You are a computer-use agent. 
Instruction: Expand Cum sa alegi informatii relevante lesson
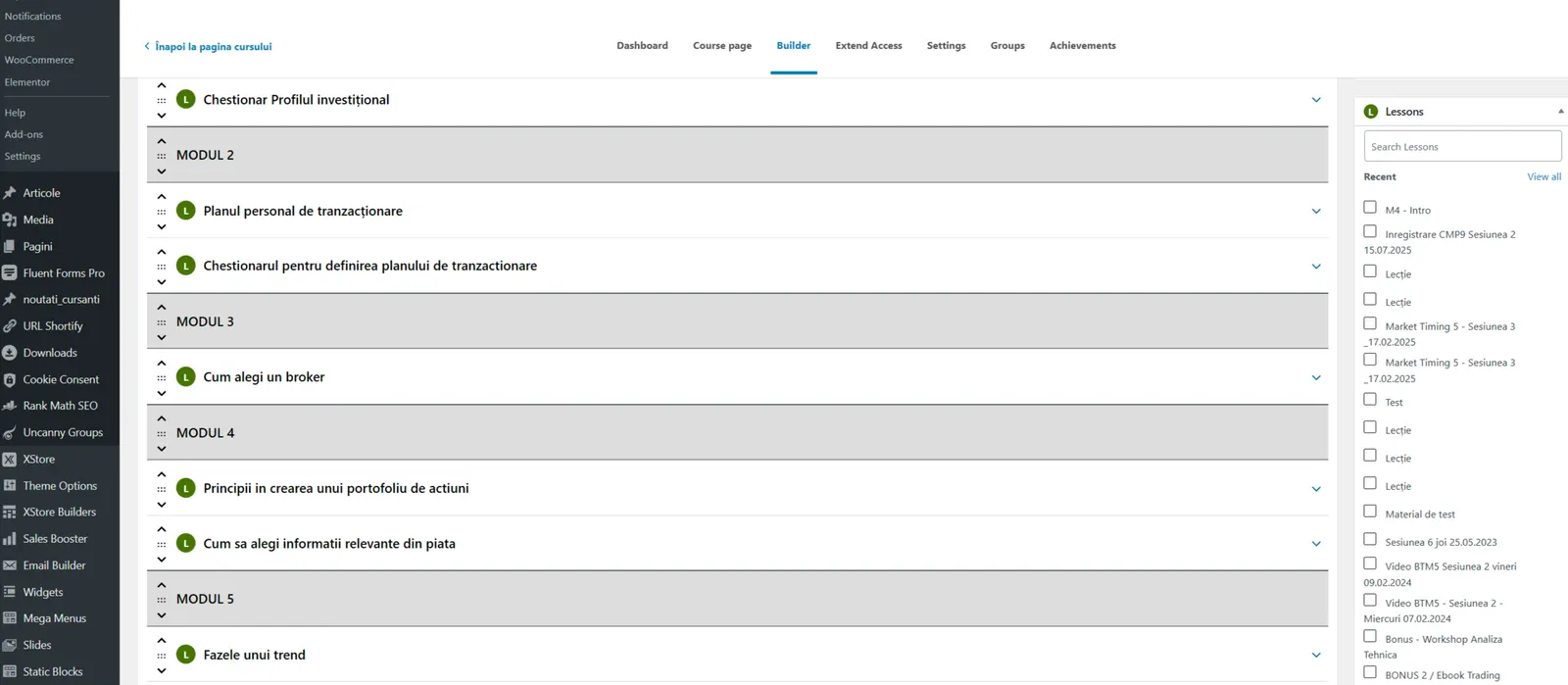(x=1316, y=544)
